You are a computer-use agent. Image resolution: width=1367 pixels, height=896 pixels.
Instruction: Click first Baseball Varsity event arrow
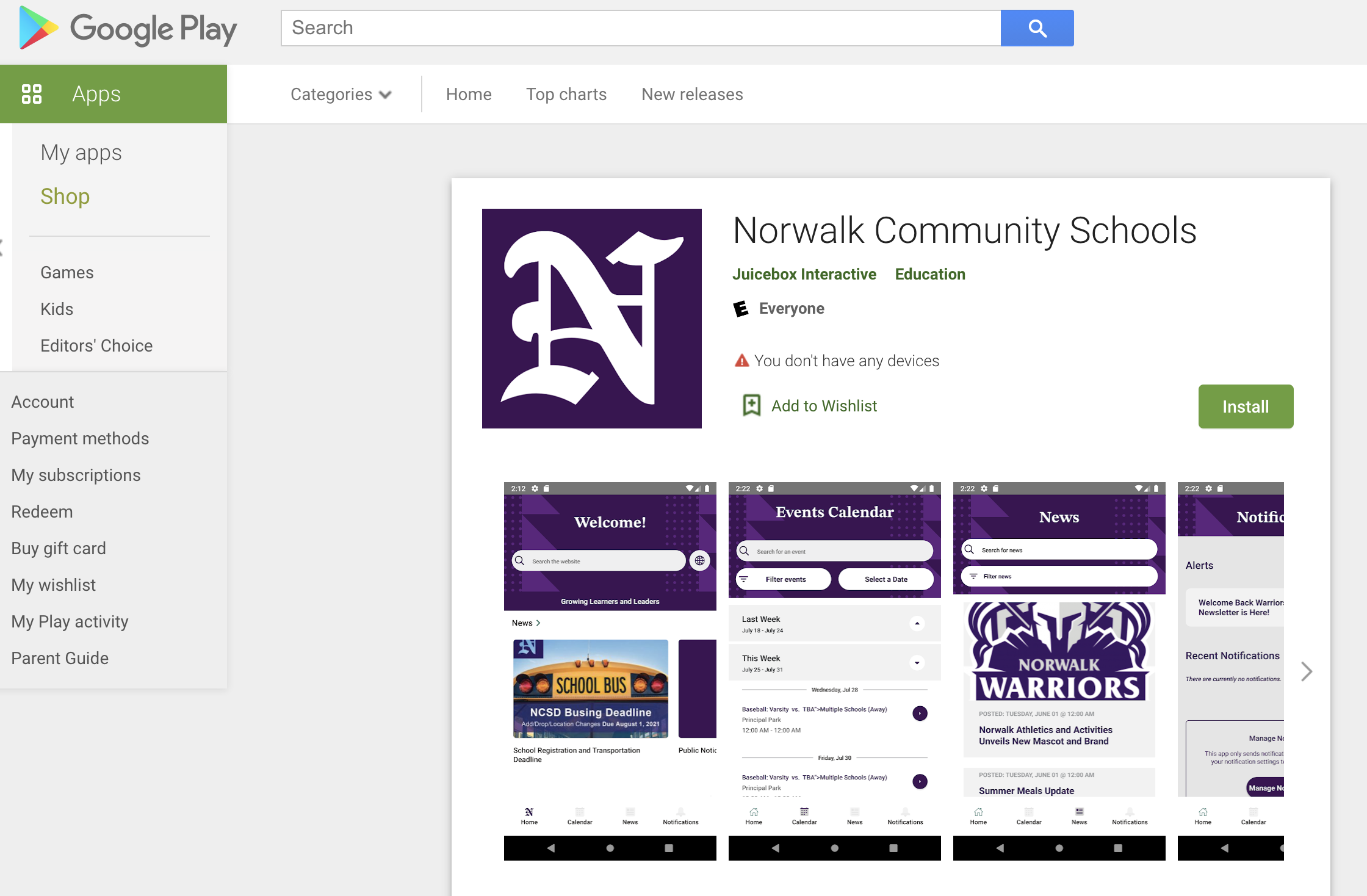pyautogui.click(x=920, y=713)
